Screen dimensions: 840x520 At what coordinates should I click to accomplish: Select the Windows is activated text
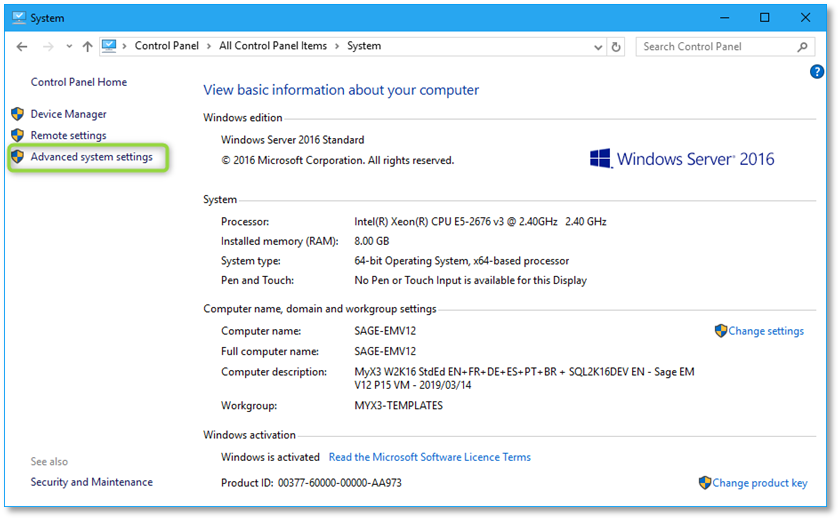tap(270, 457)
